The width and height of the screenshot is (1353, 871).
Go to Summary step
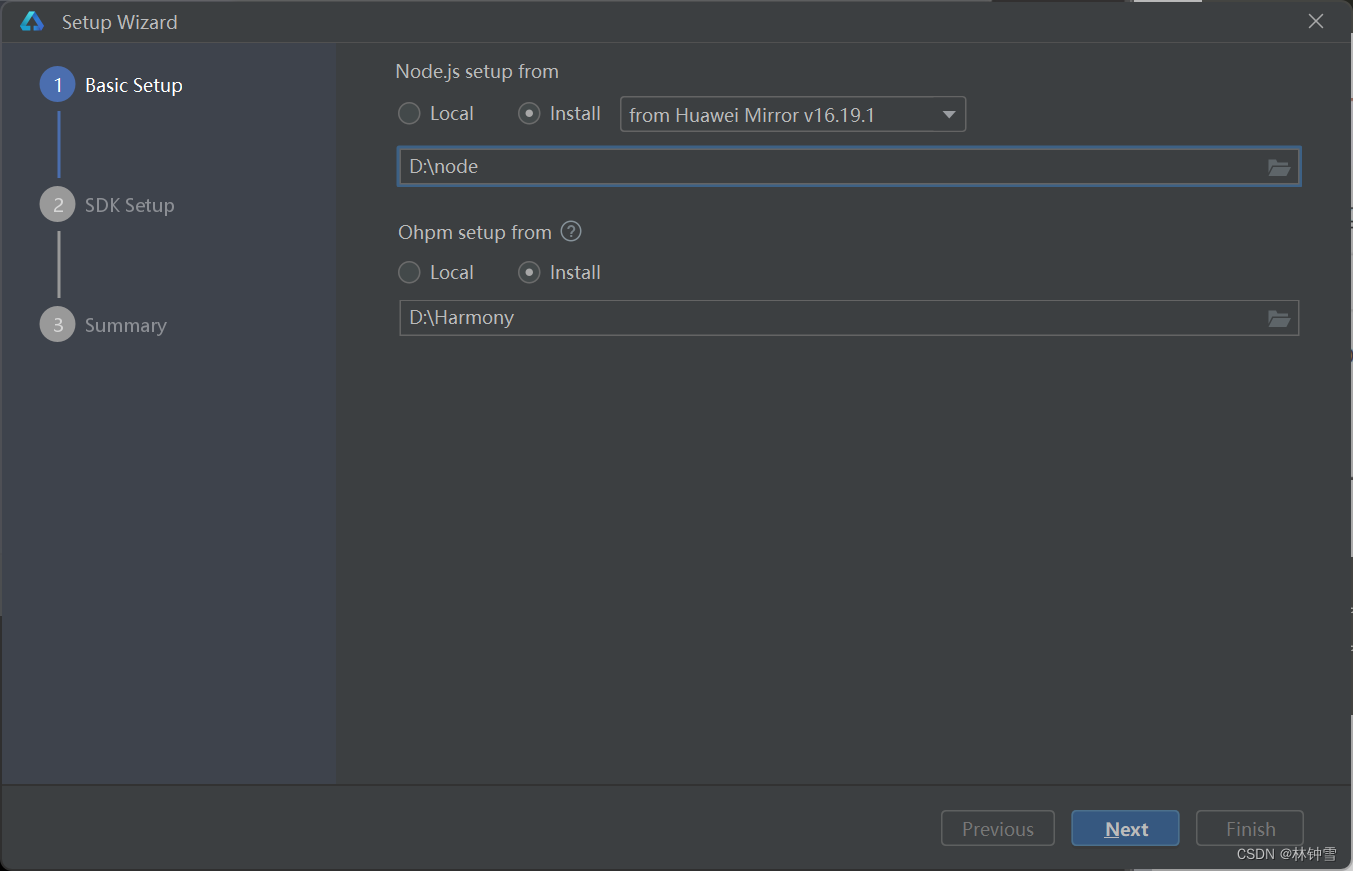(103, 325)
